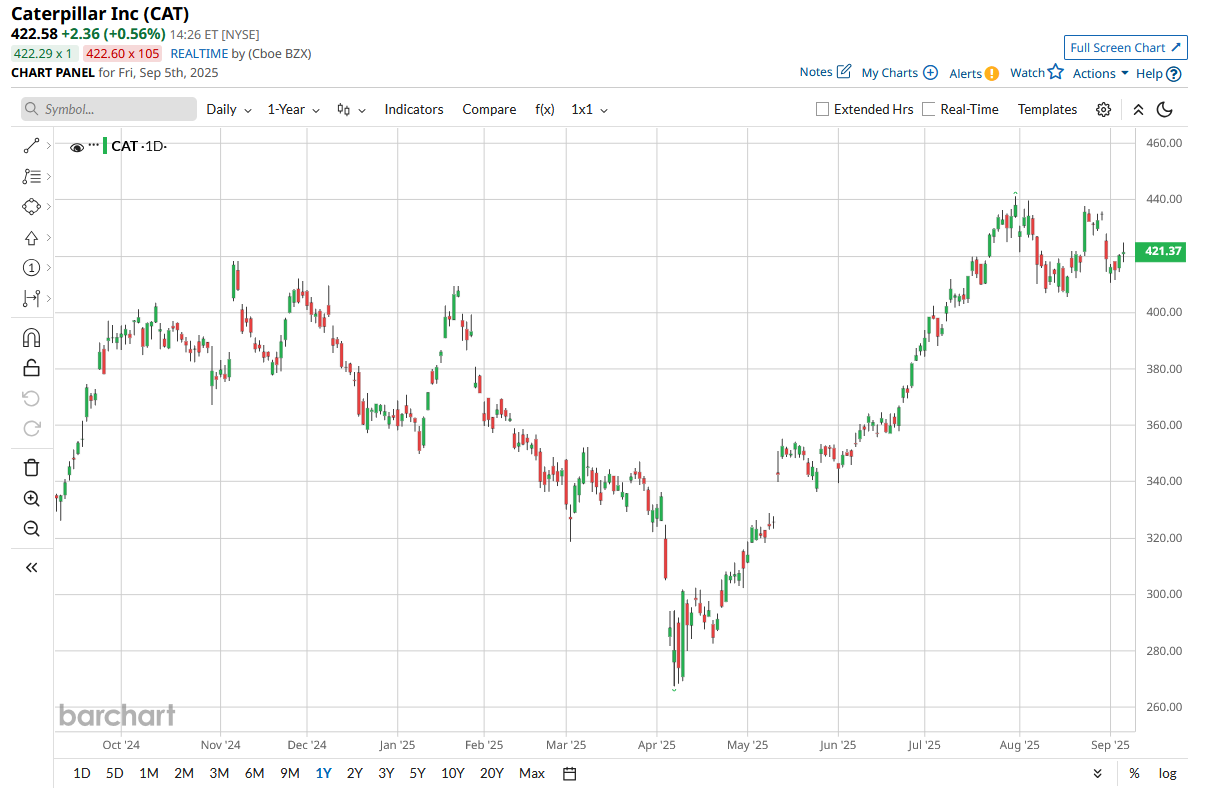Open the Indicators menu
Image resolution: width=1212 pixels, height=802 pixels.
click(x=414, y=110)
